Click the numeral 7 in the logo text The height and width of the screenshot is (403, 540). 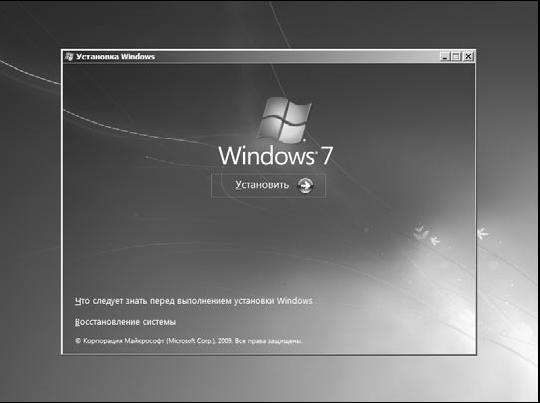(x=326, y=156)
